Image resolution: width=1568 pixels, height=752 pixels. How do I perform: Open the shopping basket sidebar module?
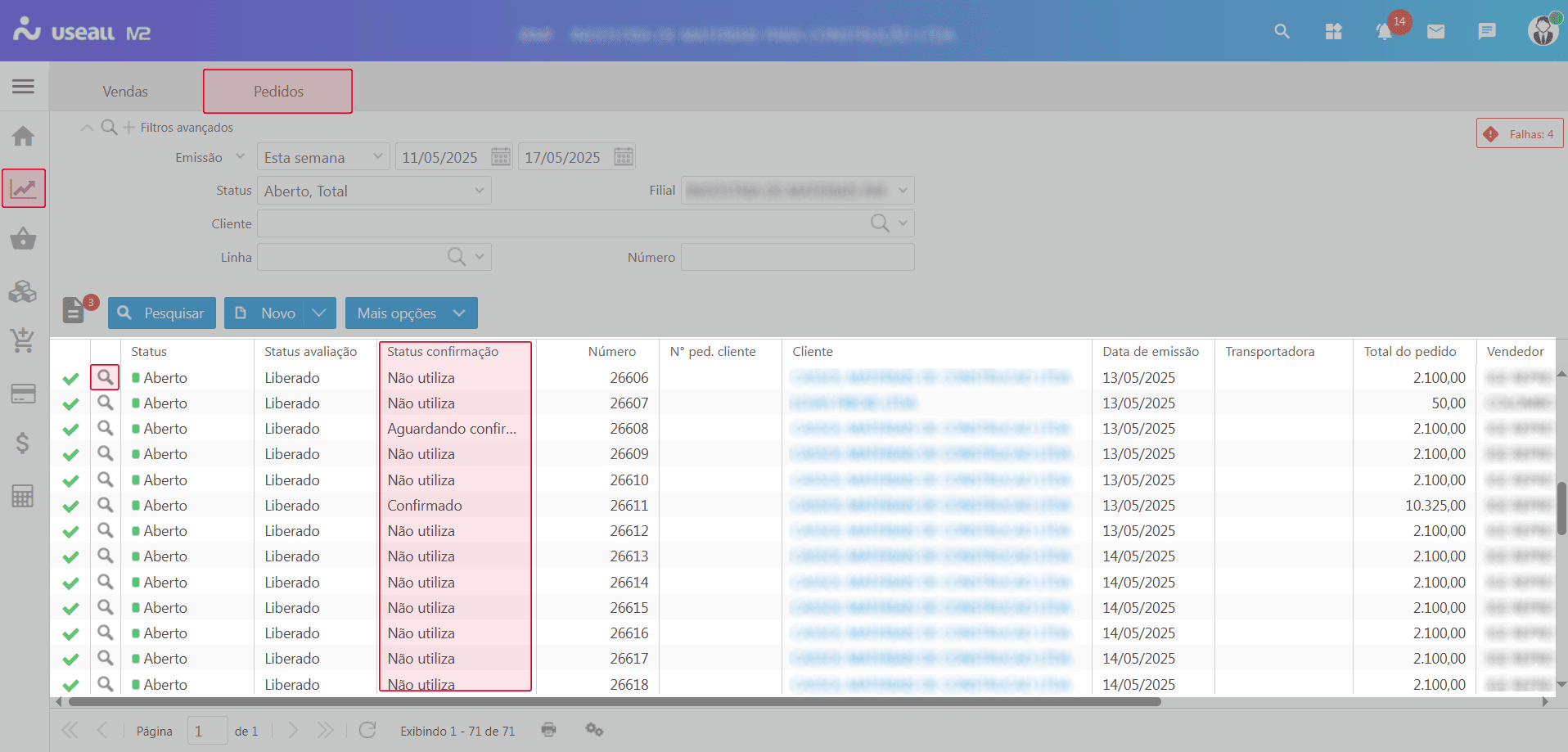coord(23,239)
